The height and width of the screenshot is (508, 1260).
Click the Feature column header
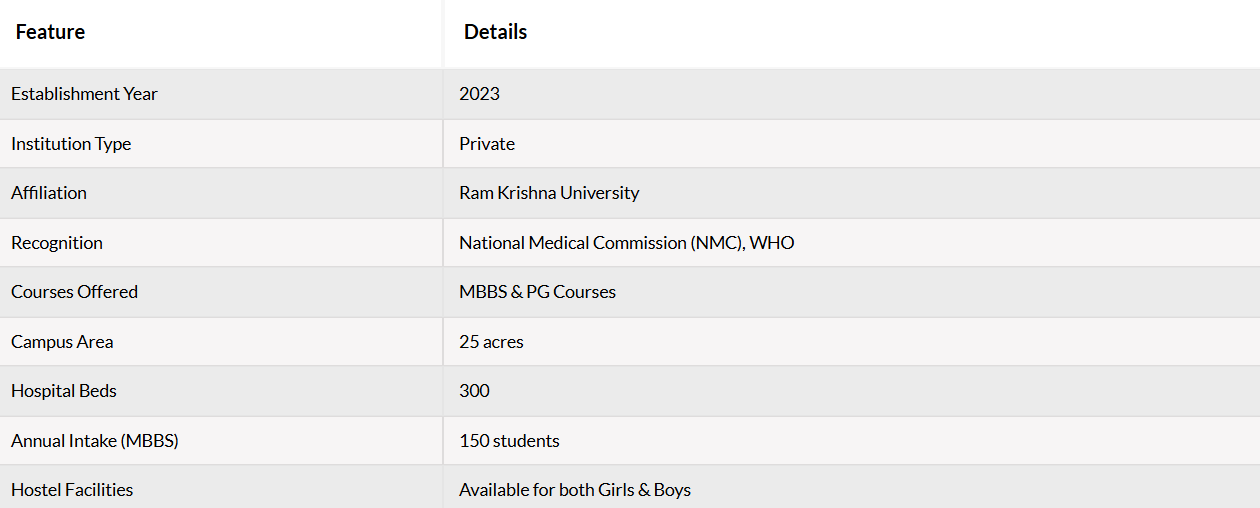(50, 32)
